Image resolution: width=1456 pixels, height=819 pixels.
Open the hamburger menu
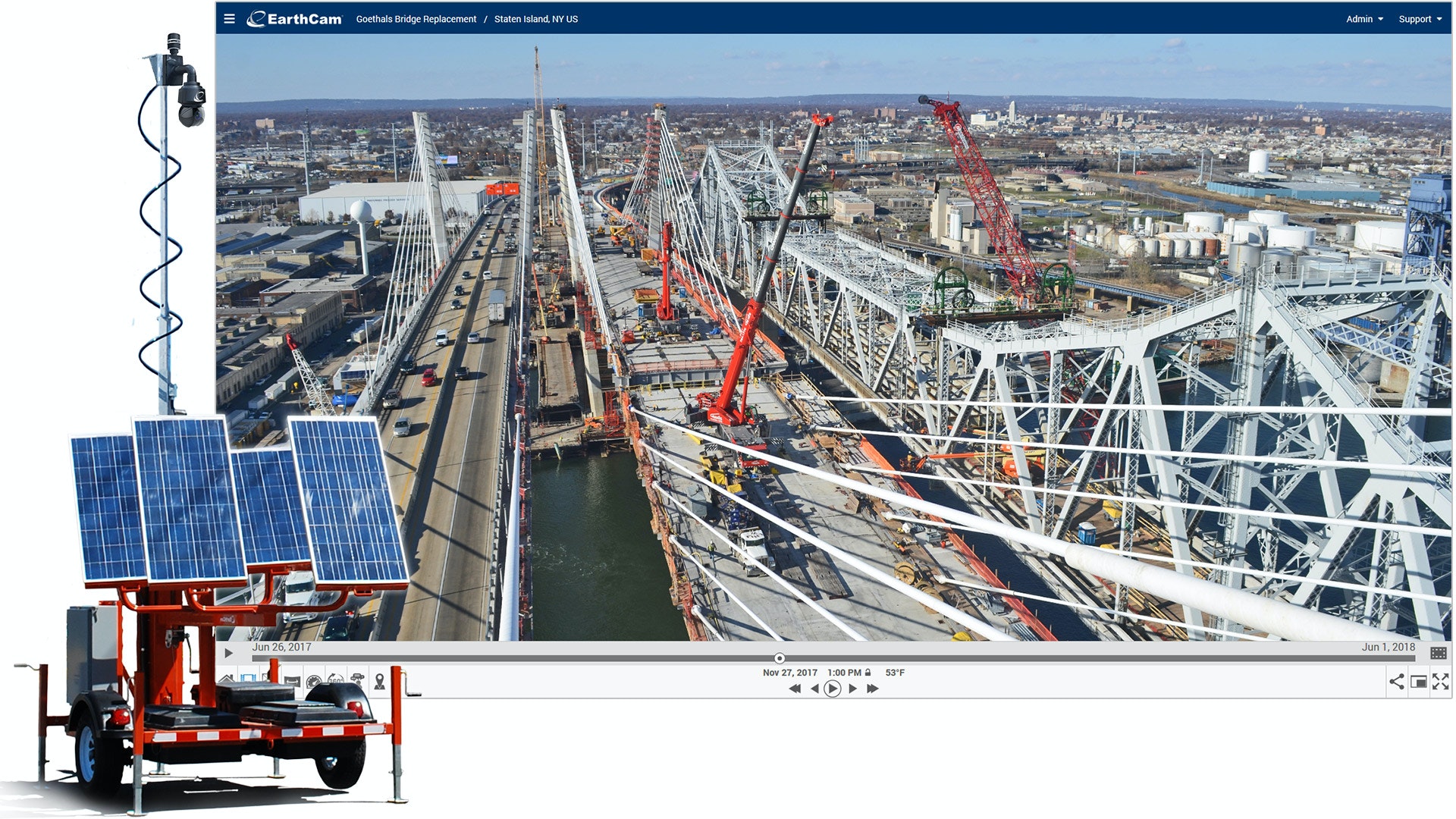pos(230,19)
